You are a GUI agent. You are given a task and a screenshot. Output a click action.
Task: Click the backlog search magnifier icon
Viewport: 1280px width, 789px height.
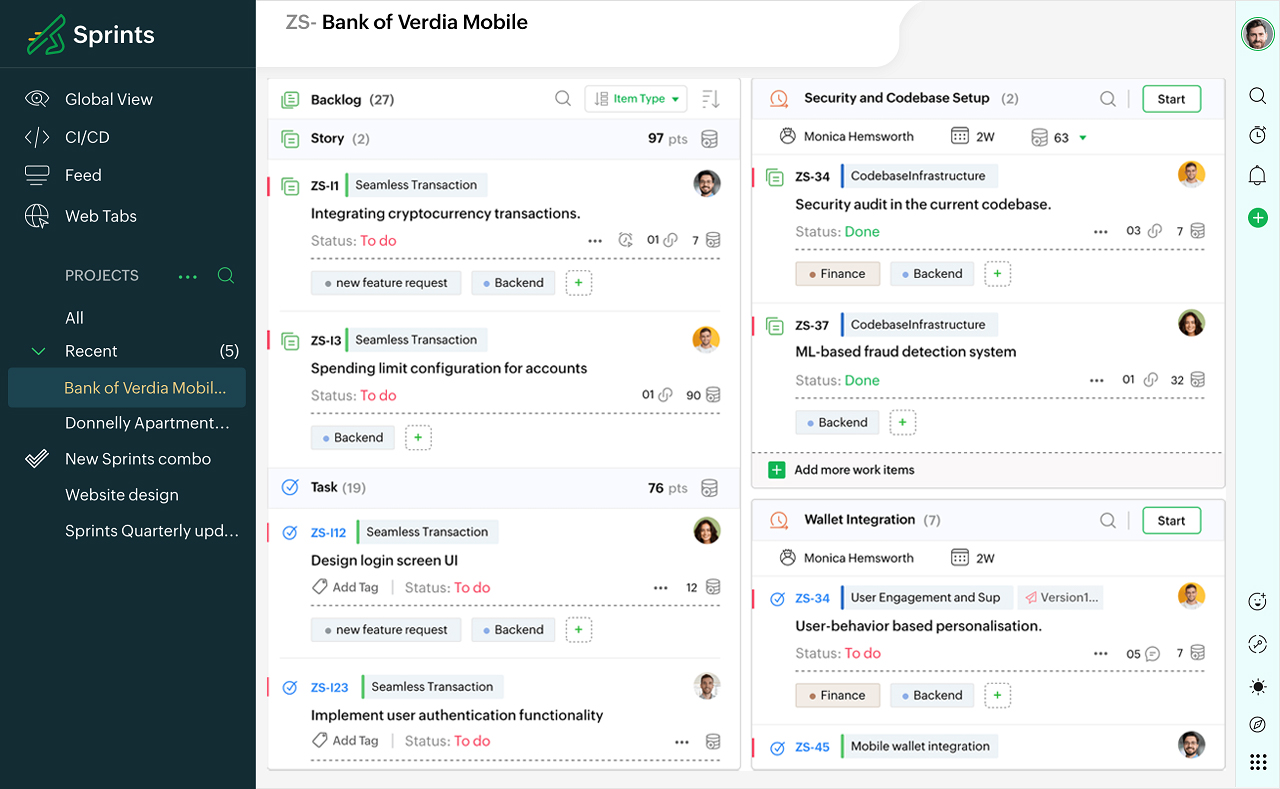[x=563, y=98]
